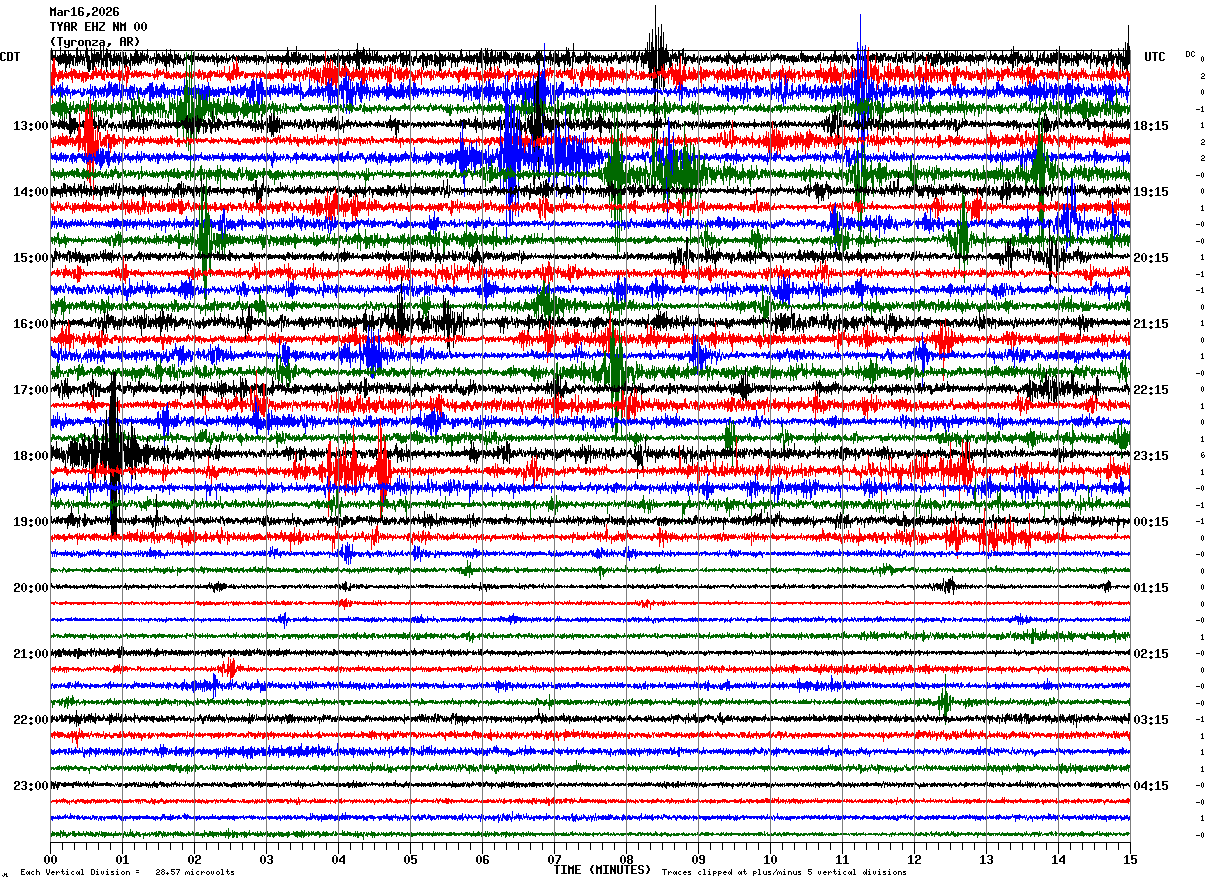The image size is (1210, 886).
Task: Click the 22:15 UTC time label
Action: click(x=1151, y=390)
